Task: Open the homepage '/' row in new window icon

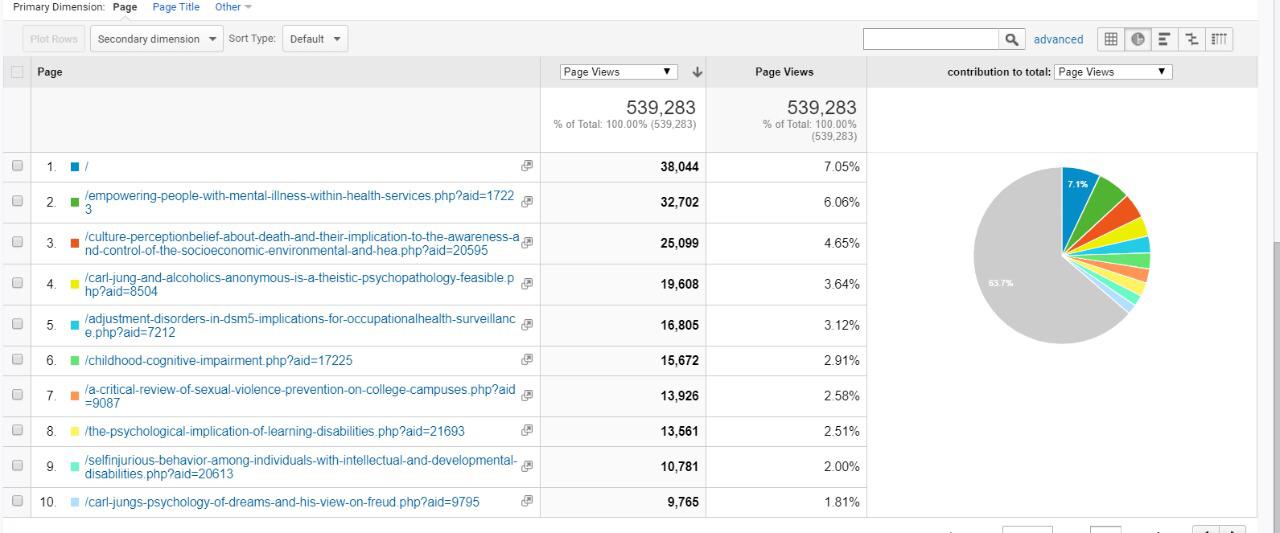Action: tap(527, 166)
